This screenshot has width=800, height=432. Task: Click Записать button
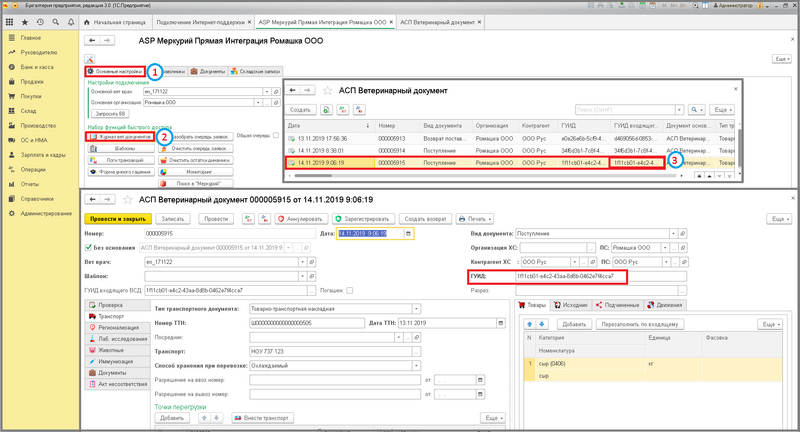[172, 219]
